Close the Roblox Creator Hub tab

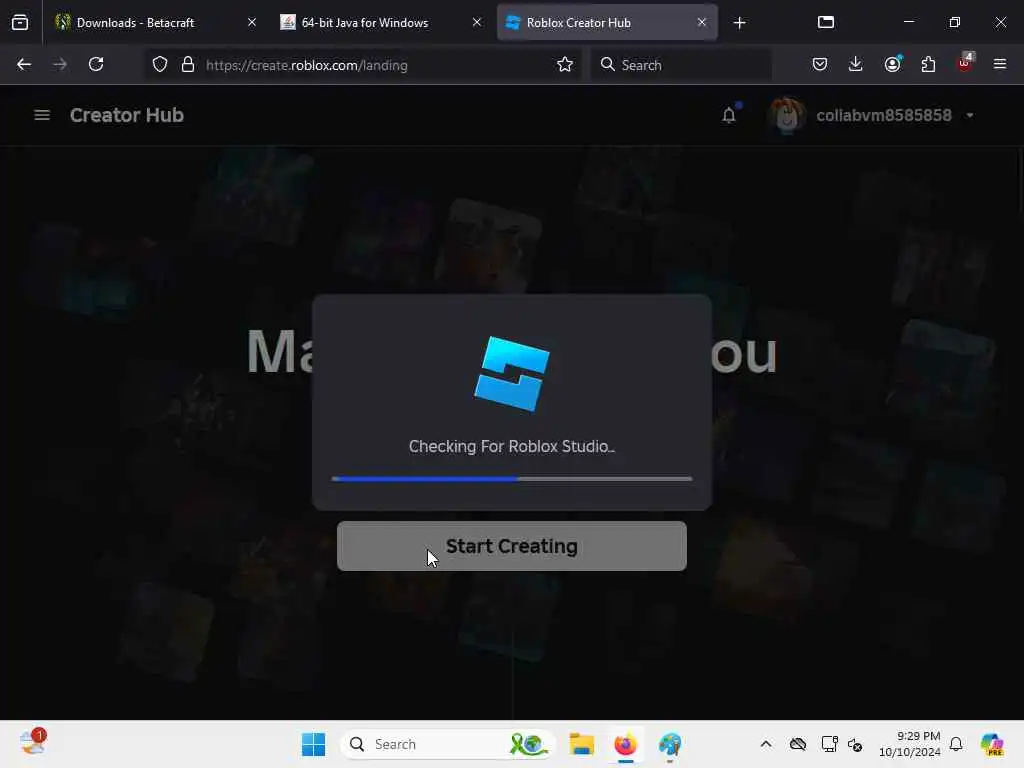coord(701,22)
